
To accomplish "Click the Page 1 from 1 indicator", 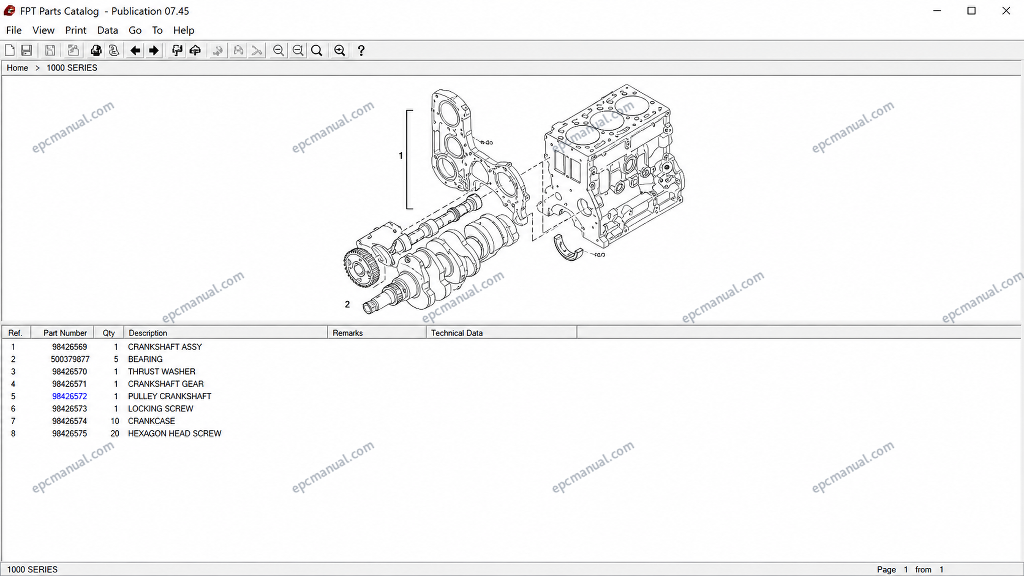I will tap(910, 569).
